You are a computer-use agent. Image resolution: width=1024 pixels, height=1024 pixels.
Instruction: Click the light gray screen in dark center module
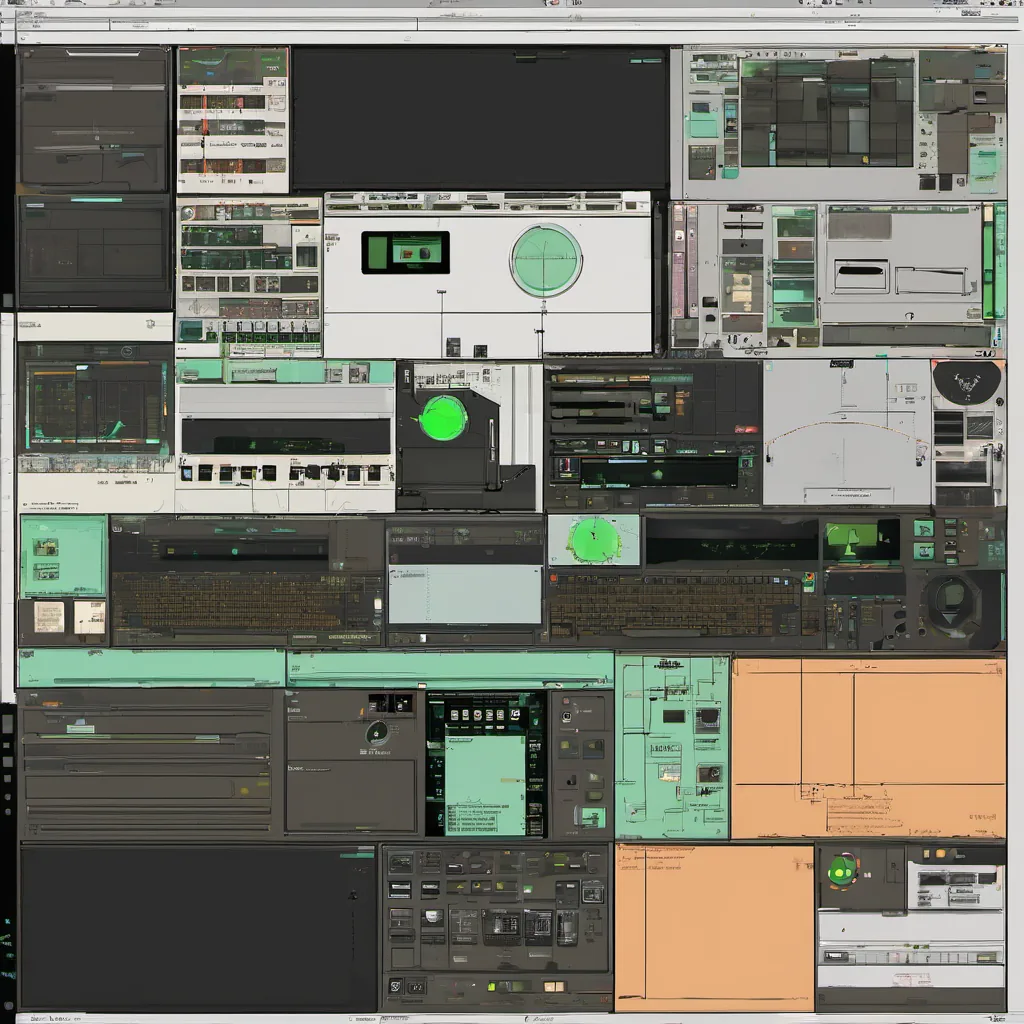[x=464, y=594]
